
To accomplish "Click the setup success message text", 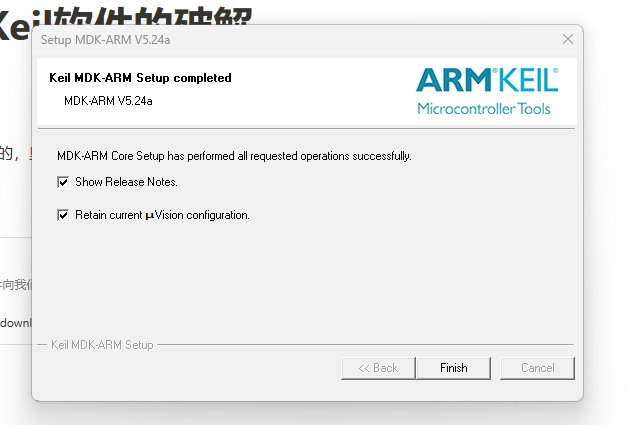I will tap(234, 156).
